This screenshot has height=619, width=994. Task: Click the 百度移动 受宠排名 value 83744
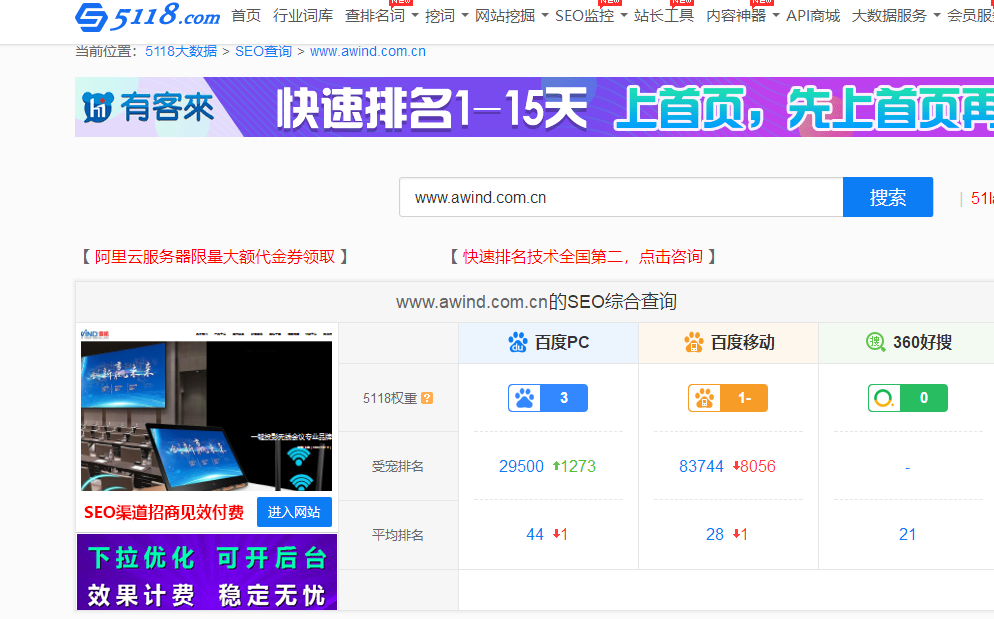pos(701,466)
